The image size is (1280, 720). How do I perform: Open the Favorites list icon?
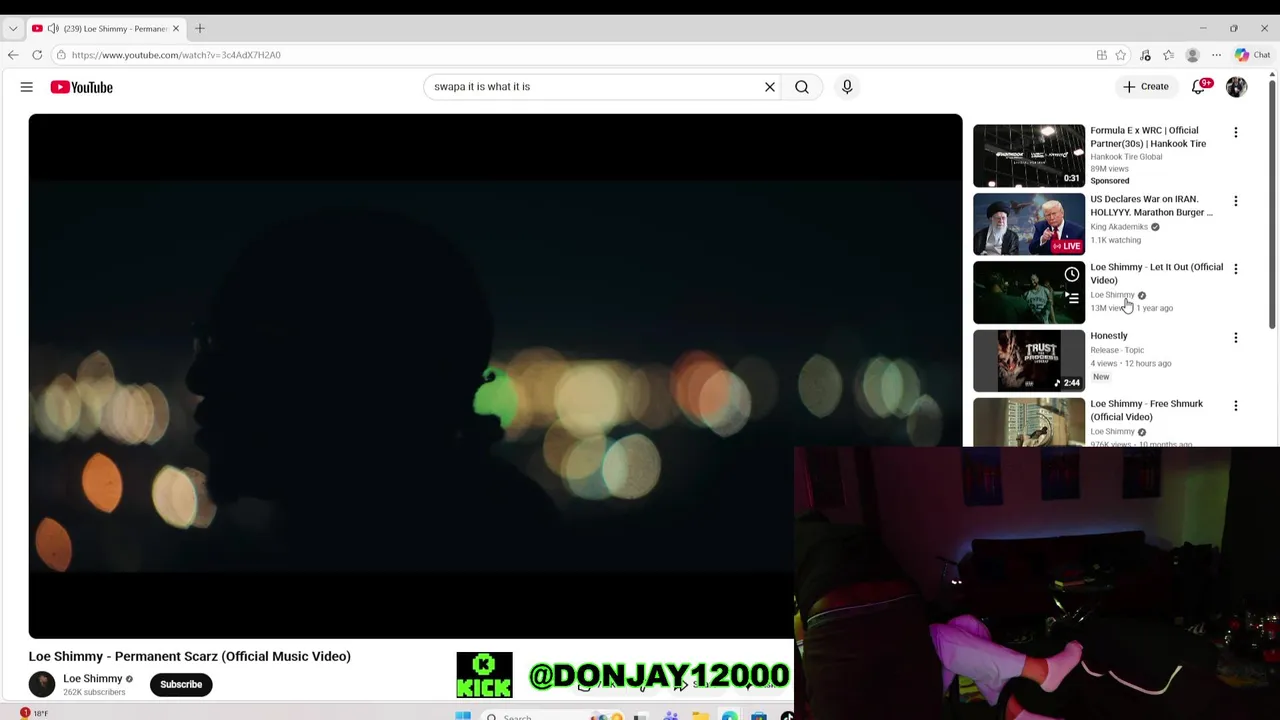1168,55
